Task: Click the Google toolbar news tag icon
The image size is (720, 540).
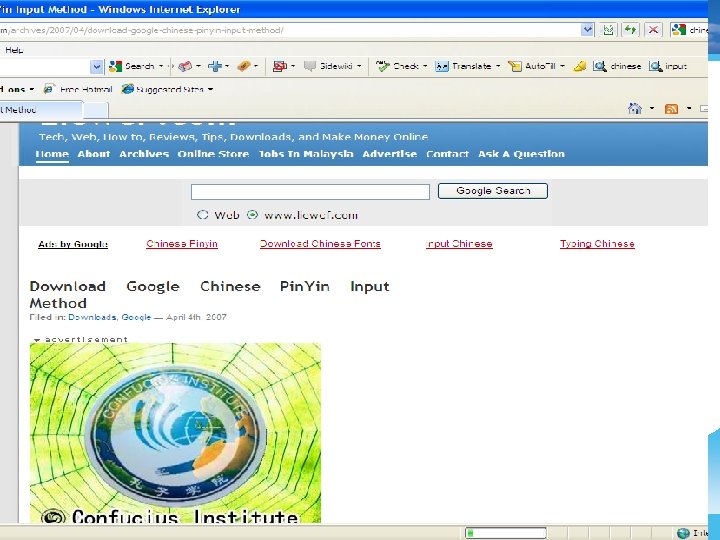Action: coord(185,67)
